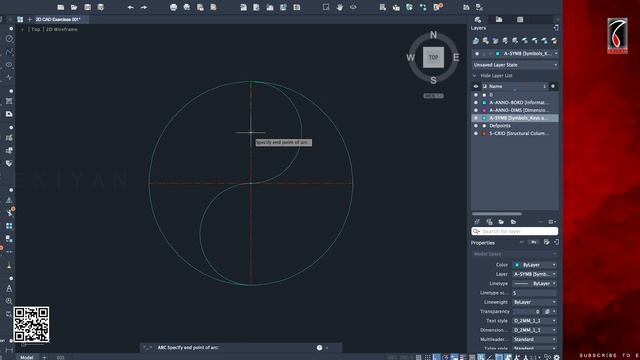Open the Layer dropdown in Properties
The width and height of the screenshot is (640, 360).
534,274
